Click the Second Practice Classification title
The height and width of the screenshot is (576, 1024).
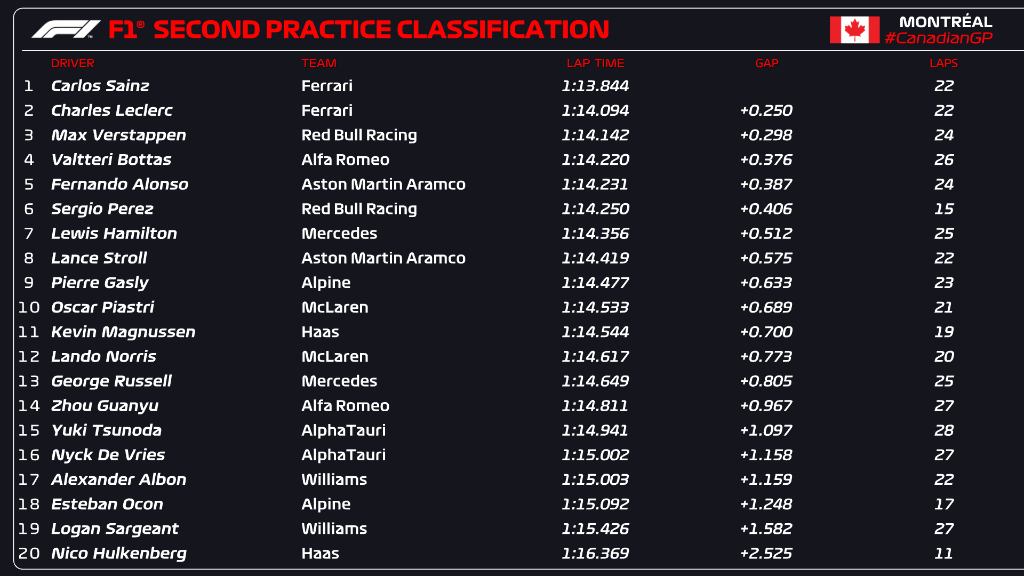click(380, 30)
